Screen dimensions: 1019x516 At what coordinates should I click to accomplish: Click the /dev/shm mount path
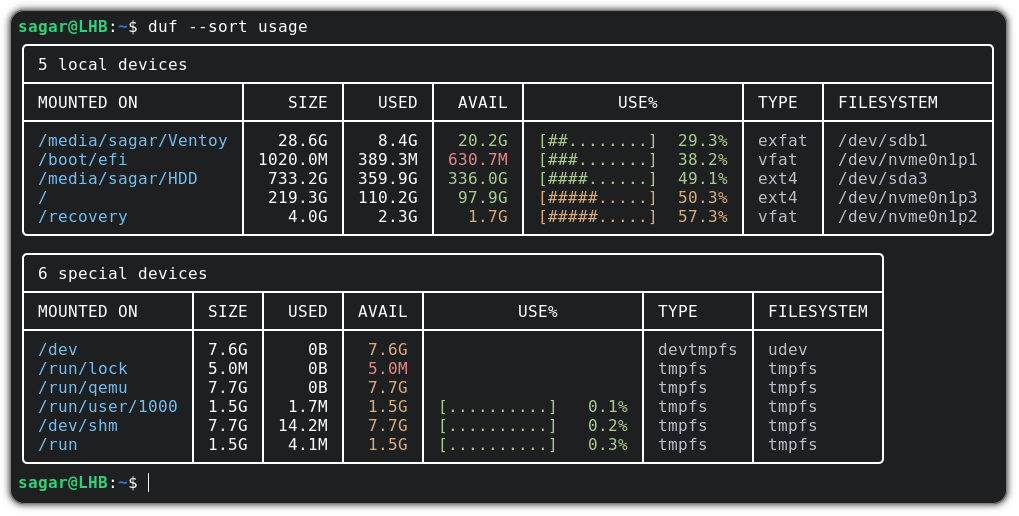coord(78,426)
